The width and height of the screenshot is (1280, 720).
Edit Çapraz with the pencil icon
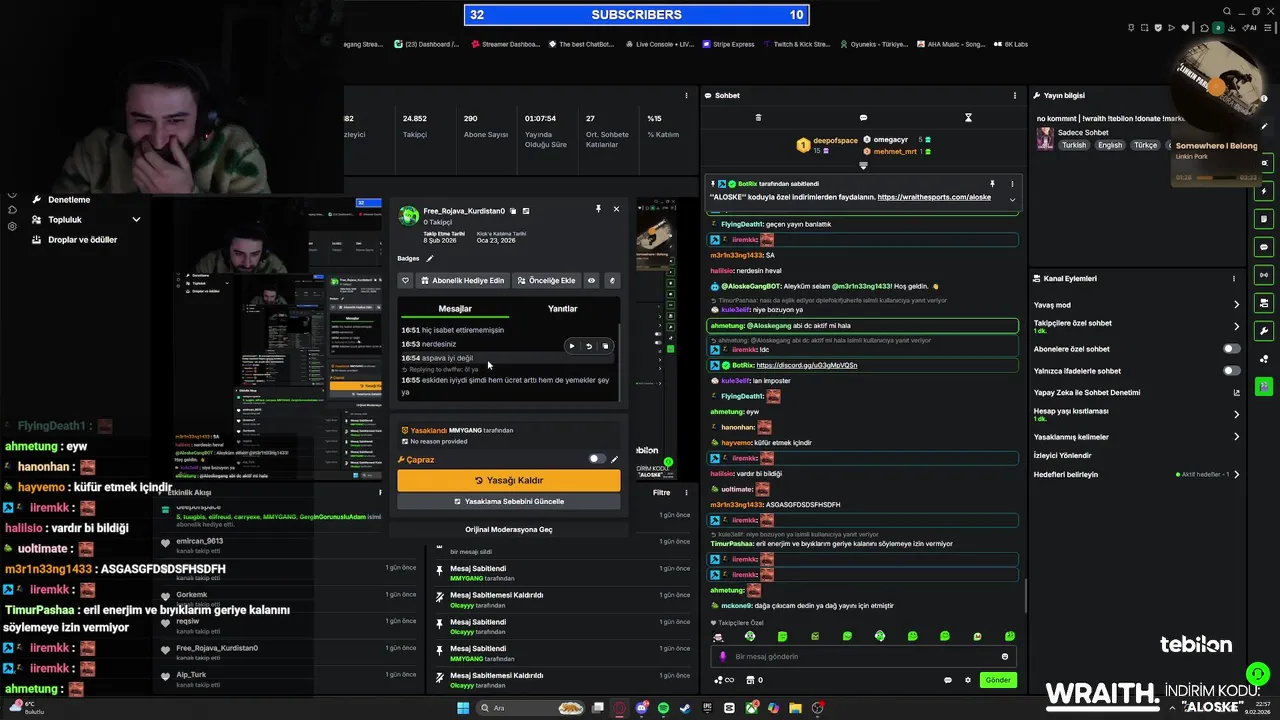(x=615, y=459)
